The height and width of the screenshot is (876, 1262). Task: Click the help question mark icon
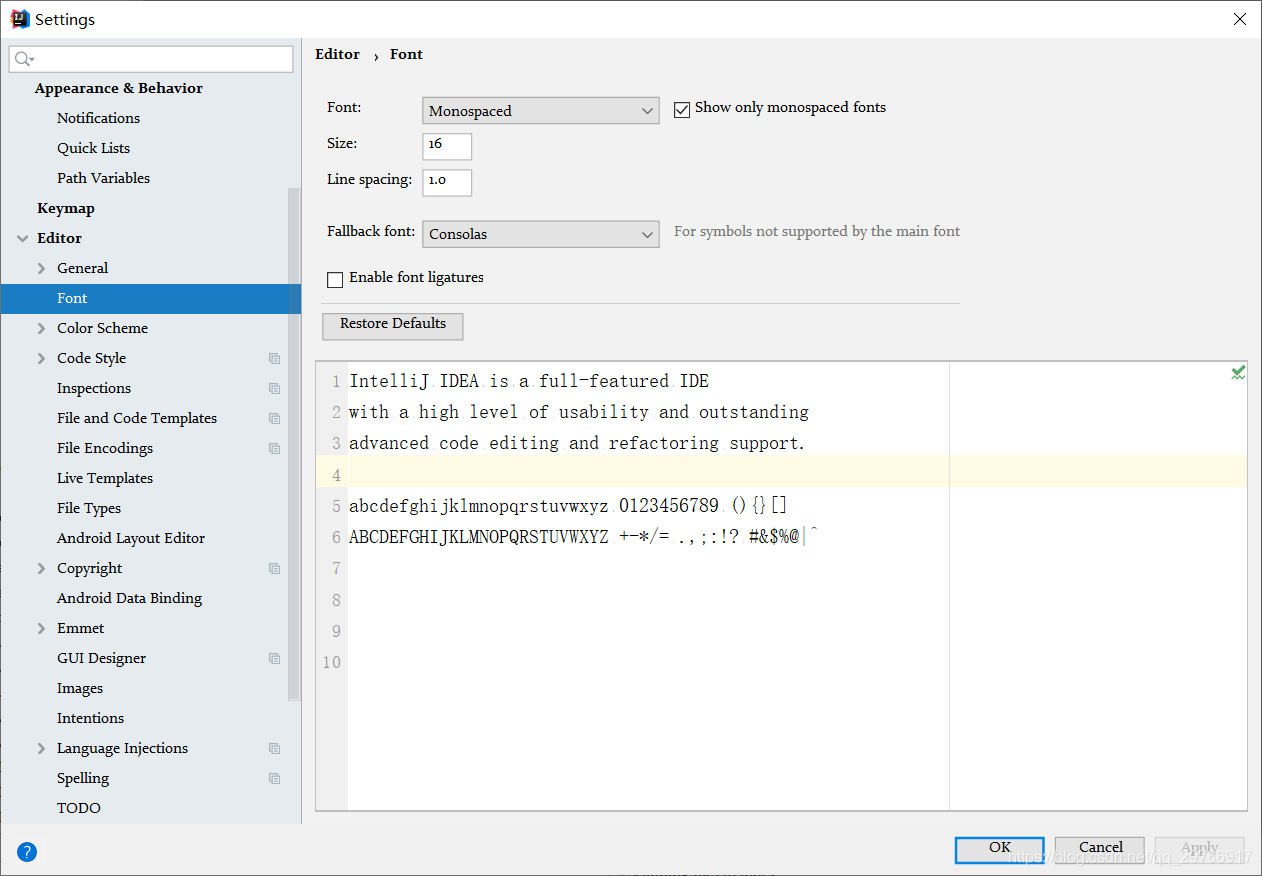pos(27,852)
